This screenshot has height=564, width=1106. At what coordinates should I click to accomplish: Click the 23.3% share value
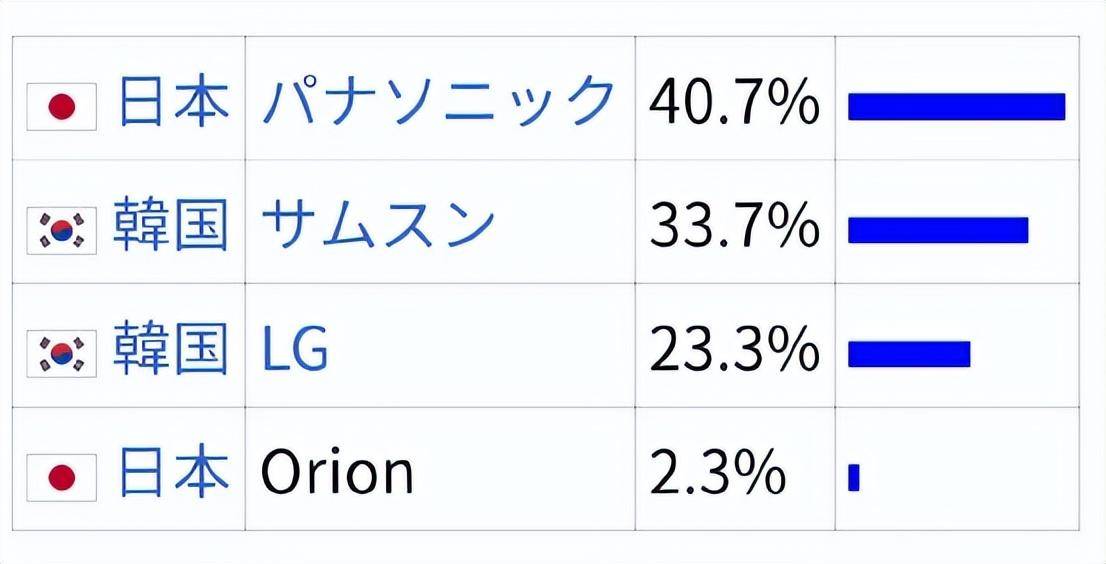tap(734, 350)
